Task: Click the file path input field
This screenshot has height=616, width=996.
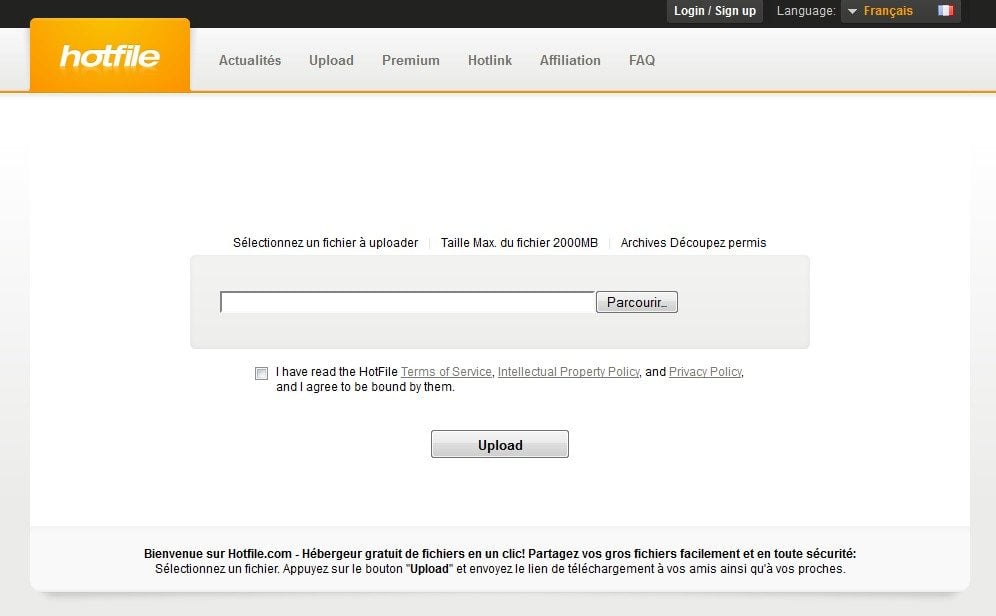Action: pyautogui.click(x=407, y=302)
